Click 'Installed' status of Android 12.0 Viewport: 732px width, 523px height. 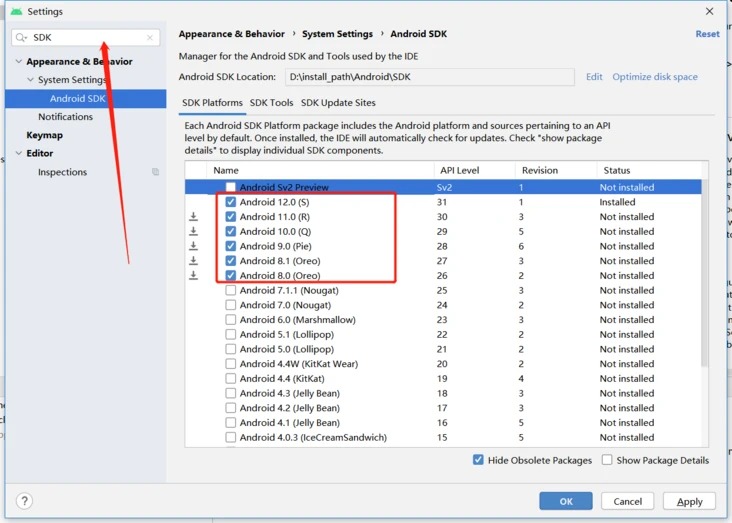coord(617,202)
